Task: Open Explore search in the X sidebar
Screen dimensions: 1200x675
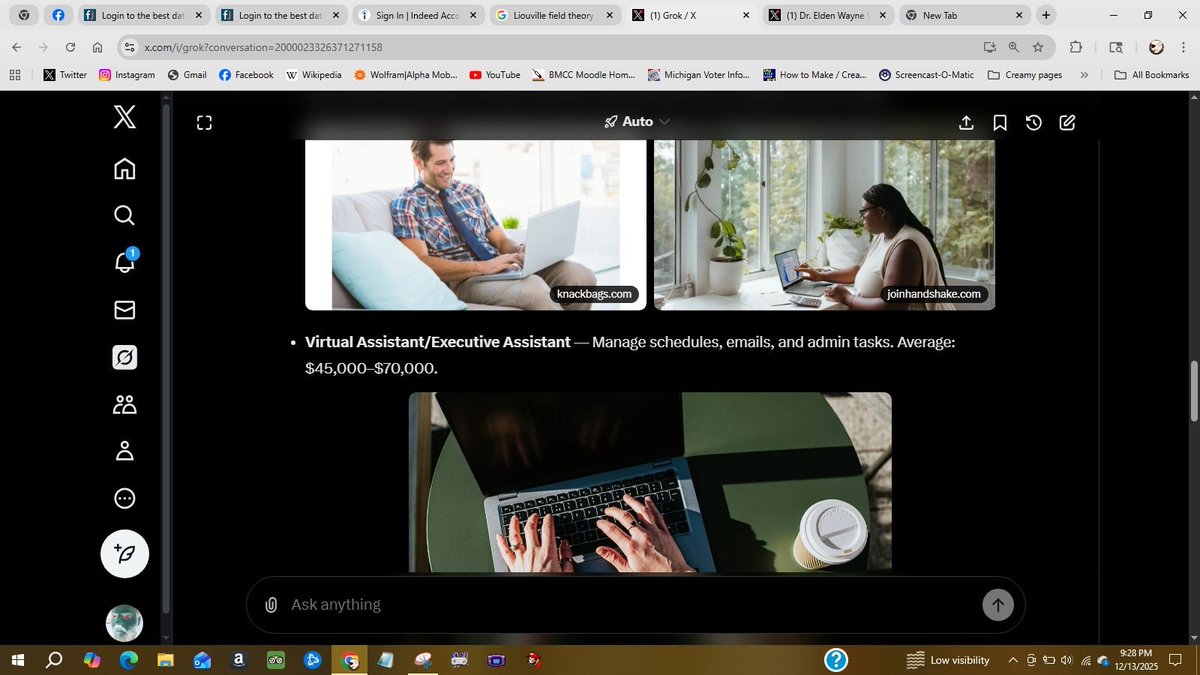Action: point(124,215)
